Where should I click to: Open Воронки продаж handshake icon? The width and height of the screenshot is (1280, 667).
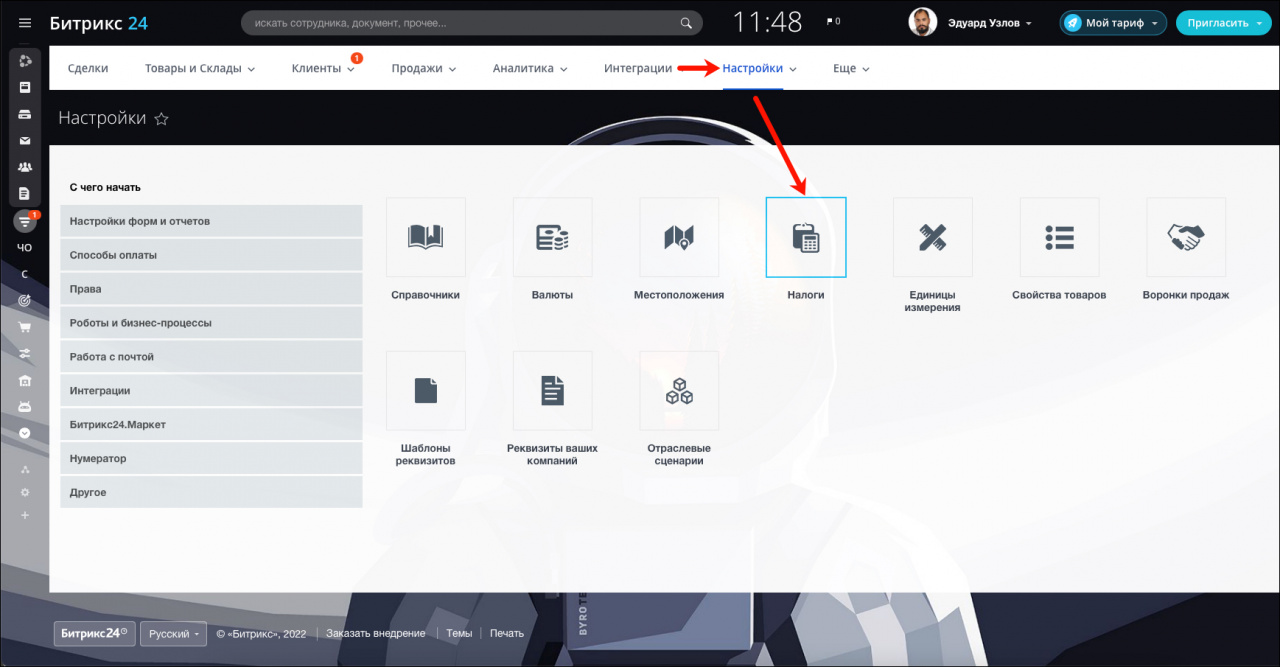click(x=1186, y=238)
